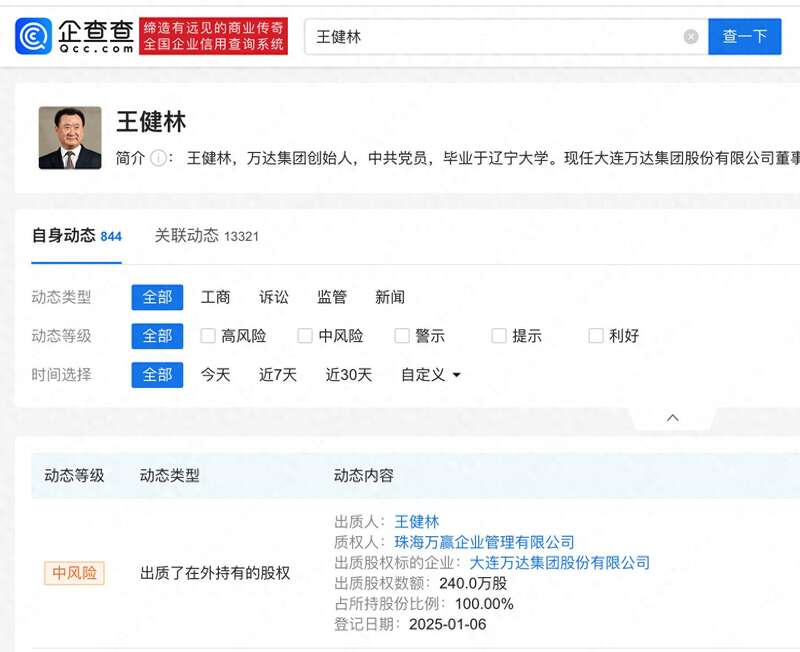Open the 珠海万赢企业管理有限公司 link

coord(484,542)
